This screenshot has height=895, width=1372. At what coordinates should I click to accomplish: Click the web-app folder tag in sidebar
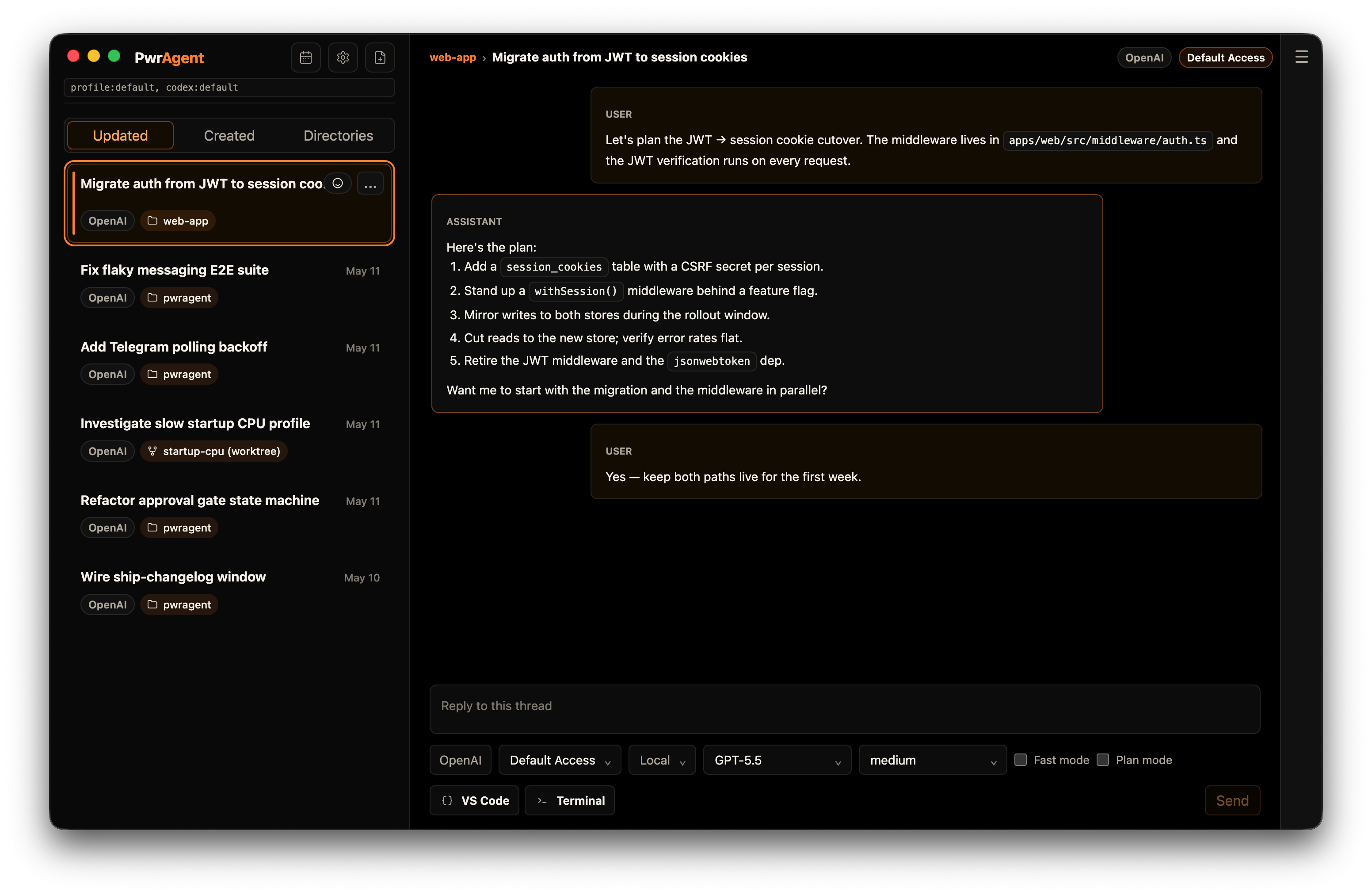click(178, 221)
